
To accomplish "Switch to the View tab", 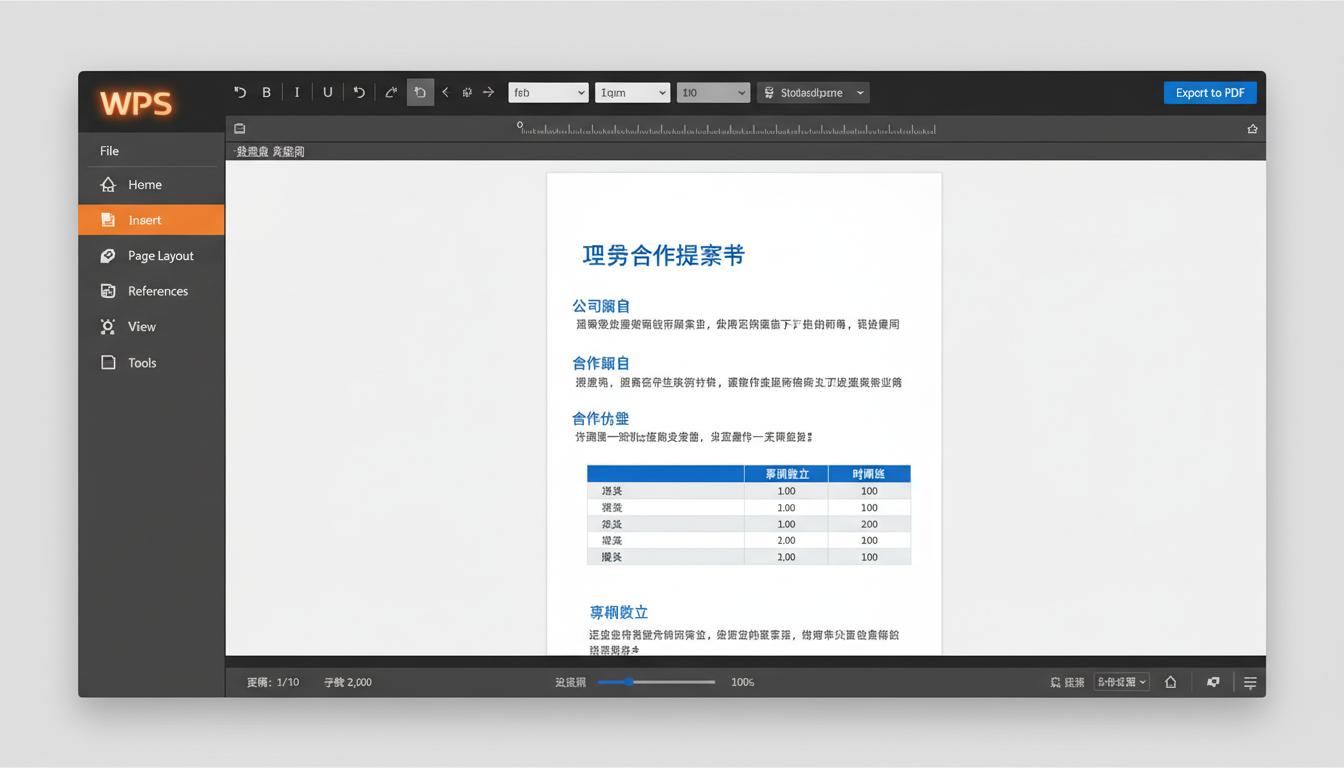I will (151, 327).
